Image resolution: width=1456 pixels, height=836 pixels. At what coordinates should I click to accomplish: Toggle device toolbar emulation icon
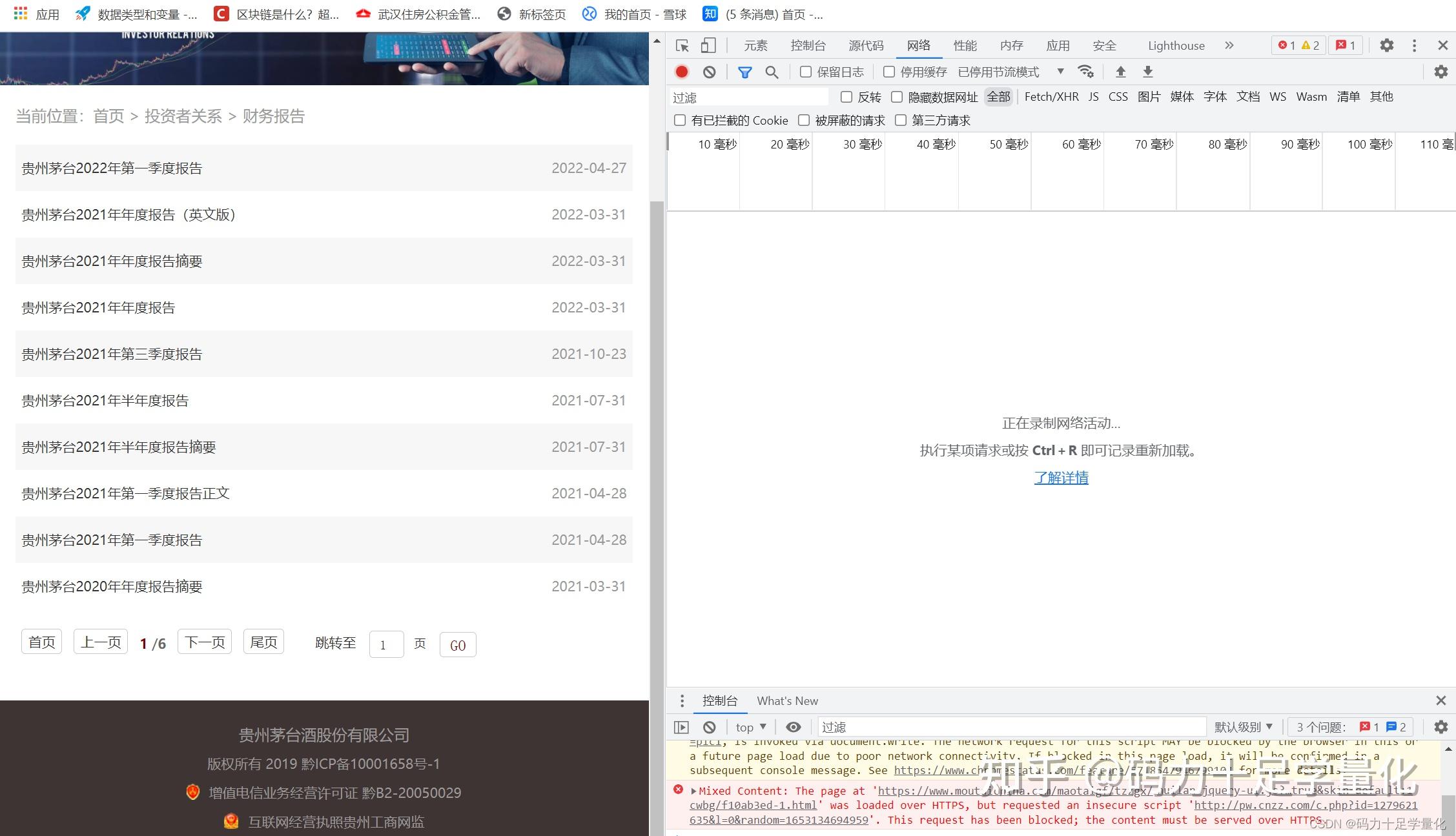pos(708,45)
